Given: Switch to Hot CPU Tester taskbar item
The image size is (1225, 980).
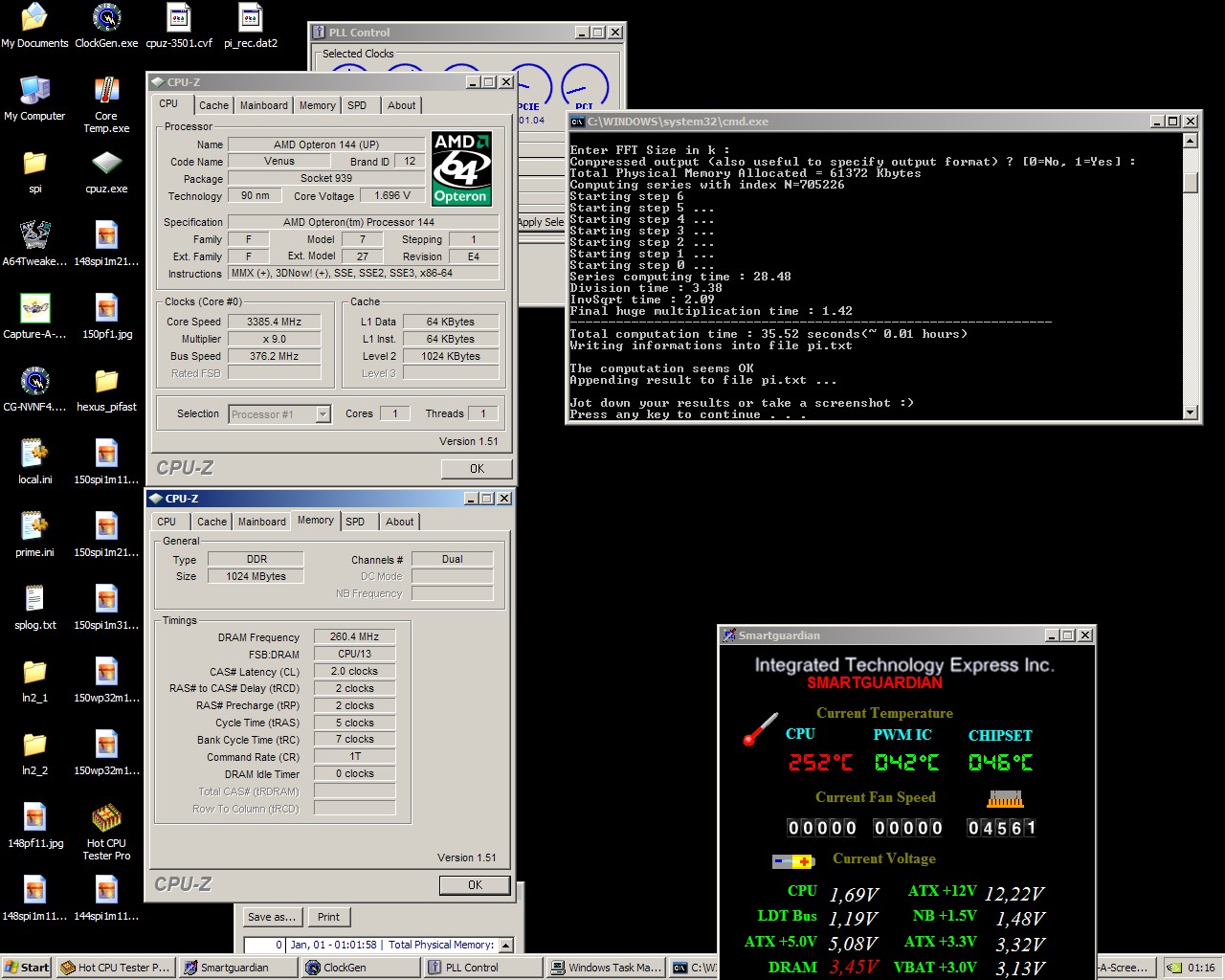Looking at the screenshot, I should [x=115, y=968].
